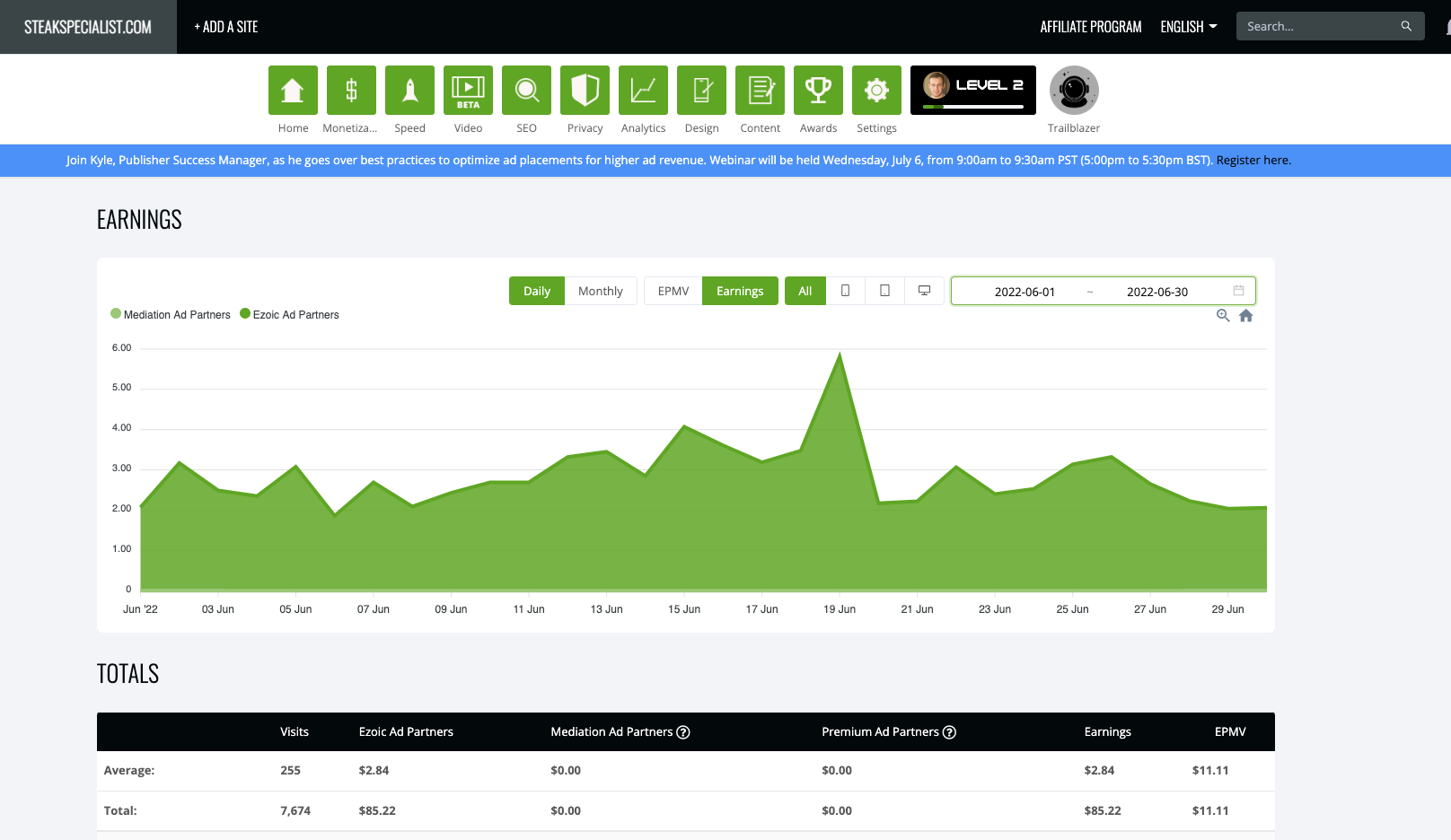Click + Add a Site
The width and height of the screenshot is (1451, 840).
pos(226,27)
